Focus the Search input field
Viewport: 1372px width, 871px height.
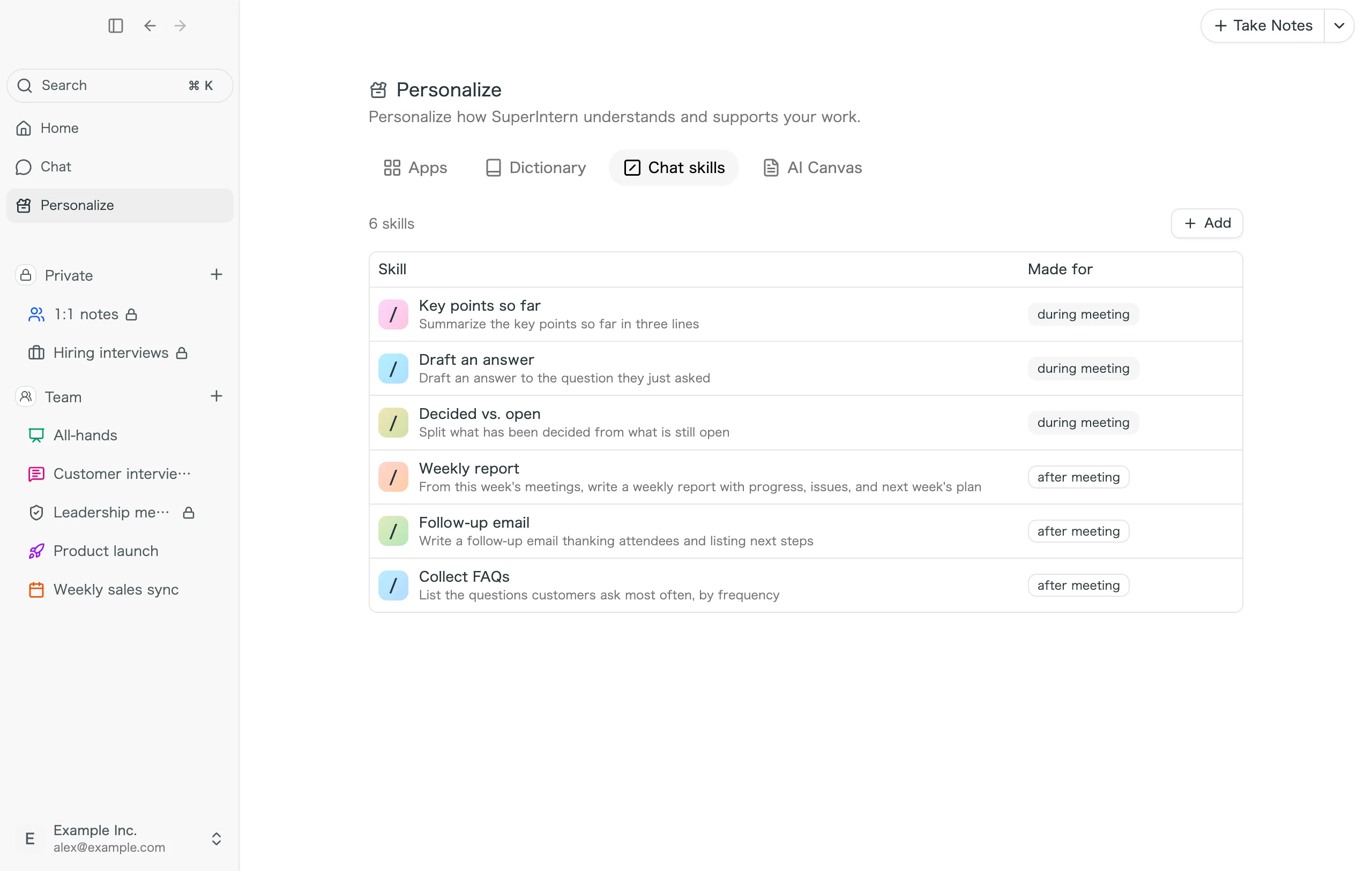tap(120, 86)
